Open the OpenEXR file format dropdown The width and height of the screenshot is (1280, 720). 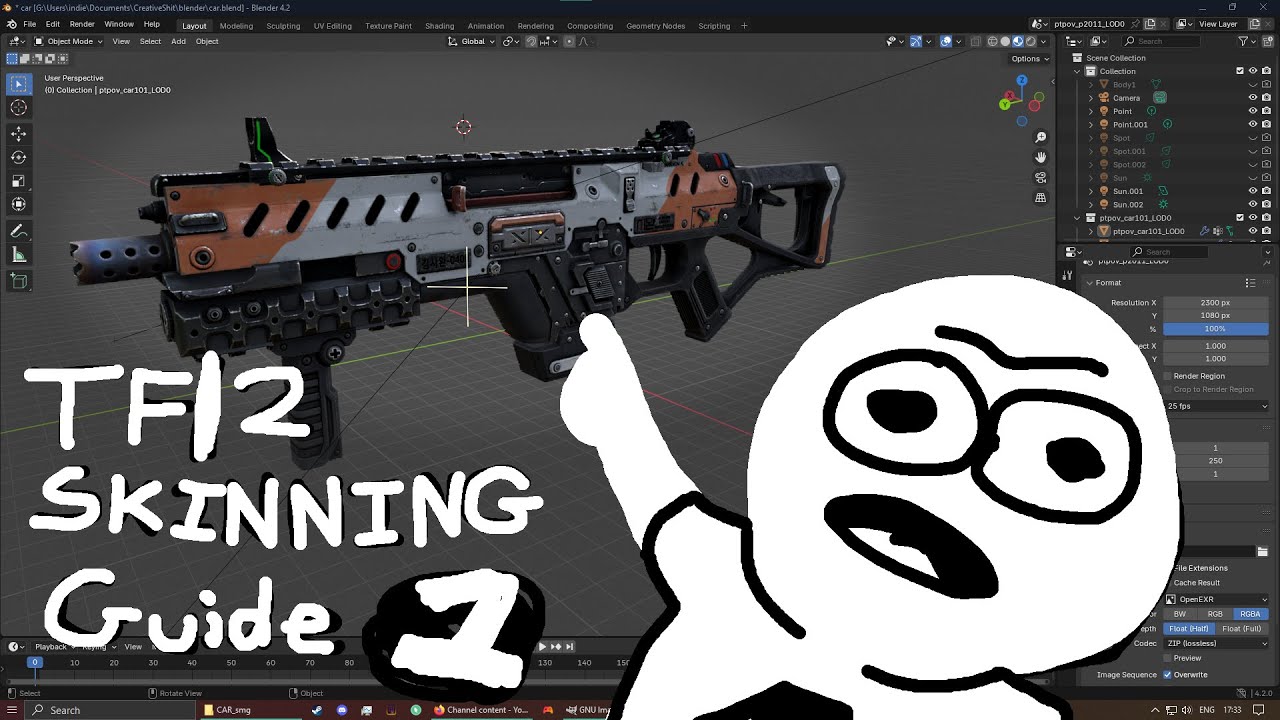tap(1216, 599)
